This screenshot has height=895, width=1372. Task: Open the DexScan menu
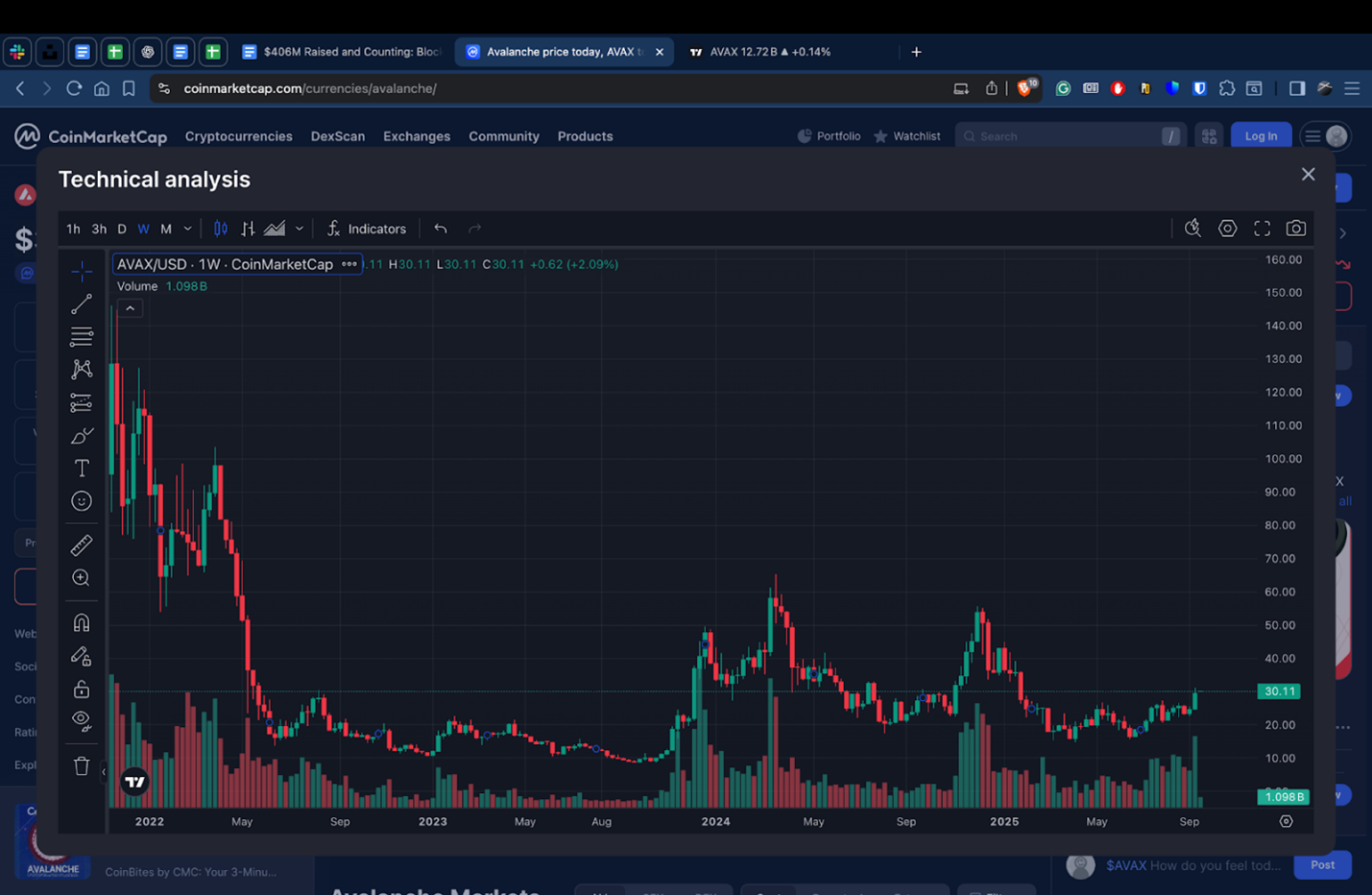tap(338, 136)
